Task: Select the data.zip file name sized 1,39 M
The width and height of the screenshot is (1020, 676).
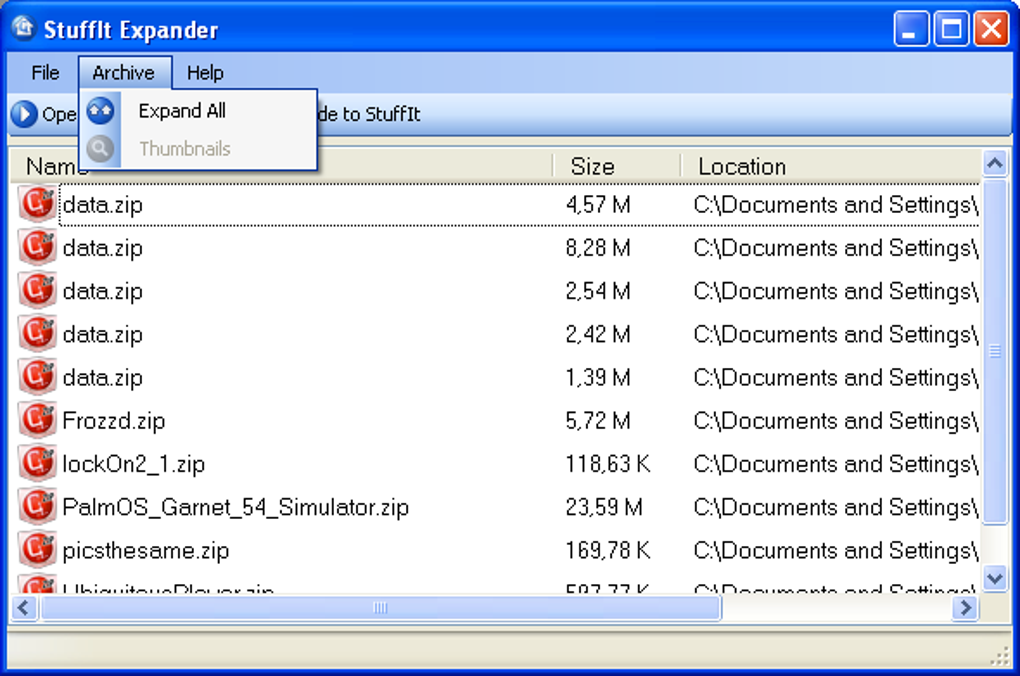Action: pyautogui.click(x=103, y=377)
